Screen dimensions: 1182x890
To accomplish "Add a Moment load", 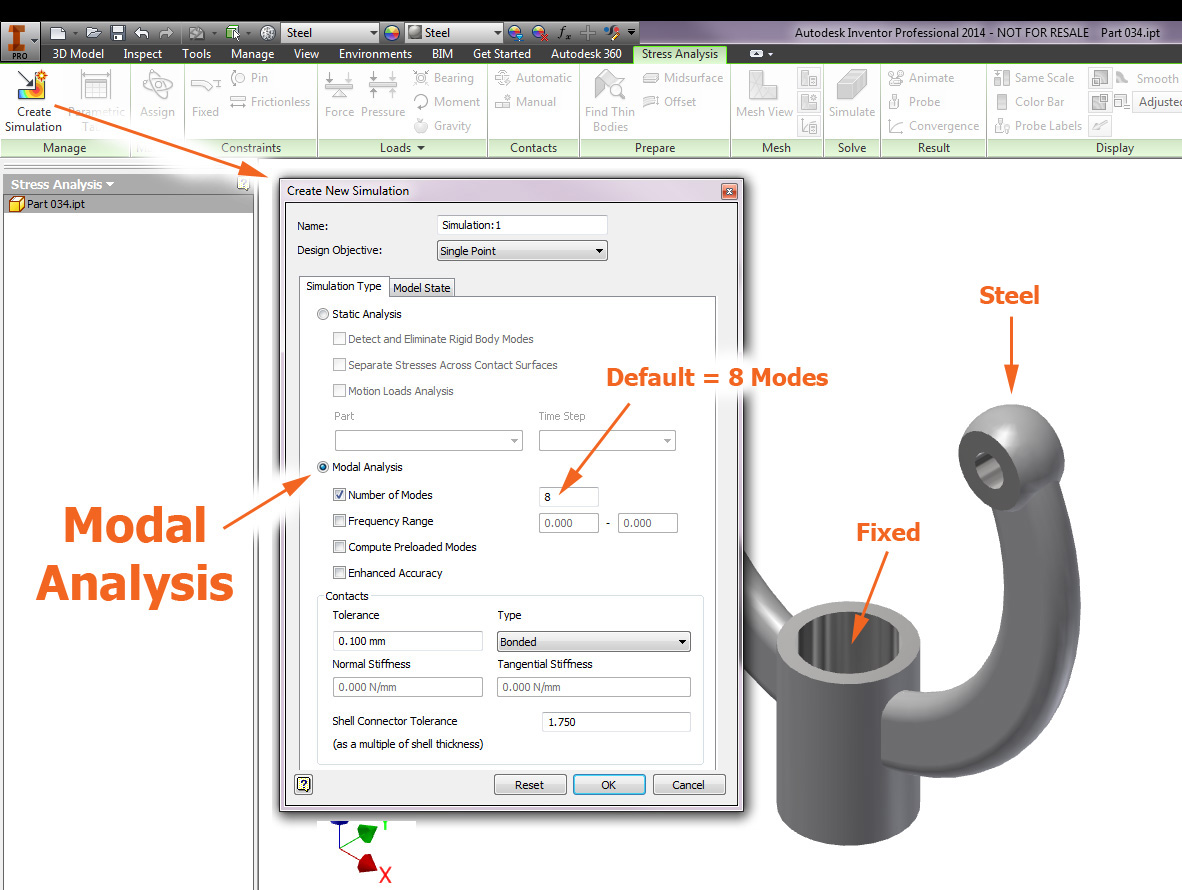I will (446, 102).
